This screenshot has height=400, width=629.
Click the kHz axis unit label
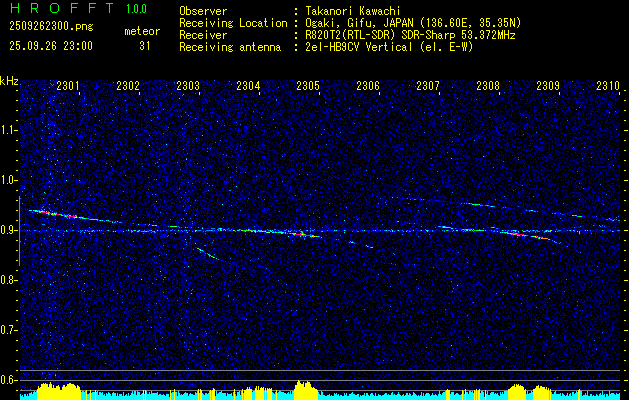[x=9, y=81]
